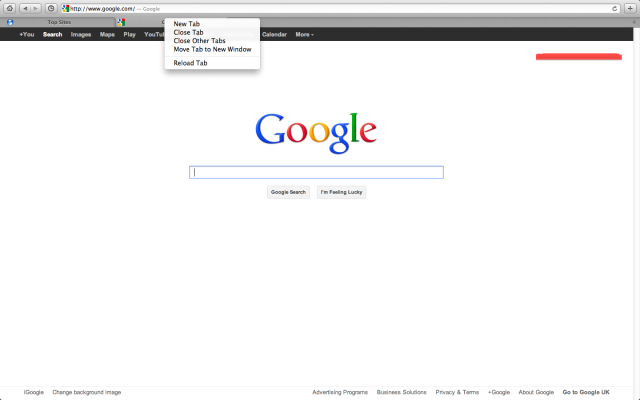Open the +You link in Google bar
640x400 pixels.
click(x=27, y=34)
